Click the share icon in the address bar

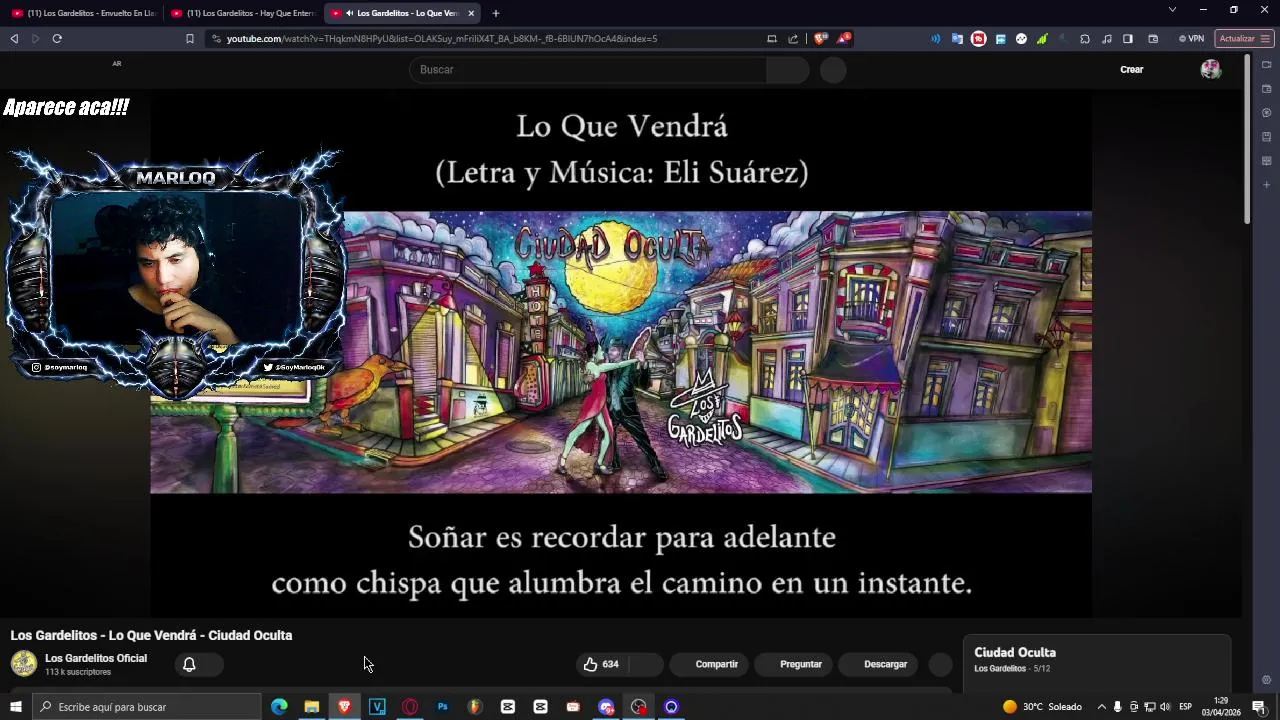tap(793, 39)
